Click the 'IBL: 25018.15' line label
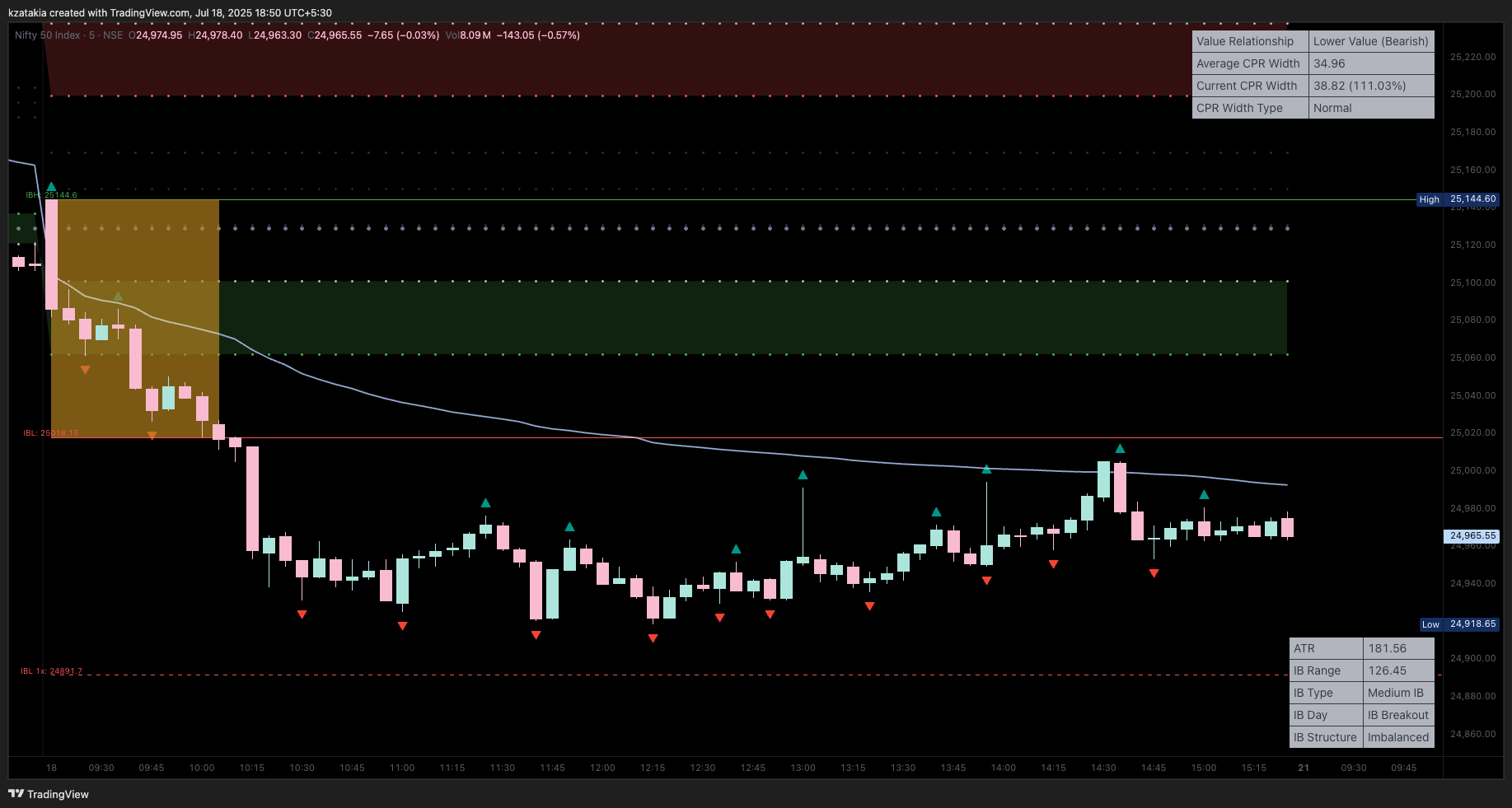Image resolution: width=1512 pixels, height=808 pixels. 50,433
